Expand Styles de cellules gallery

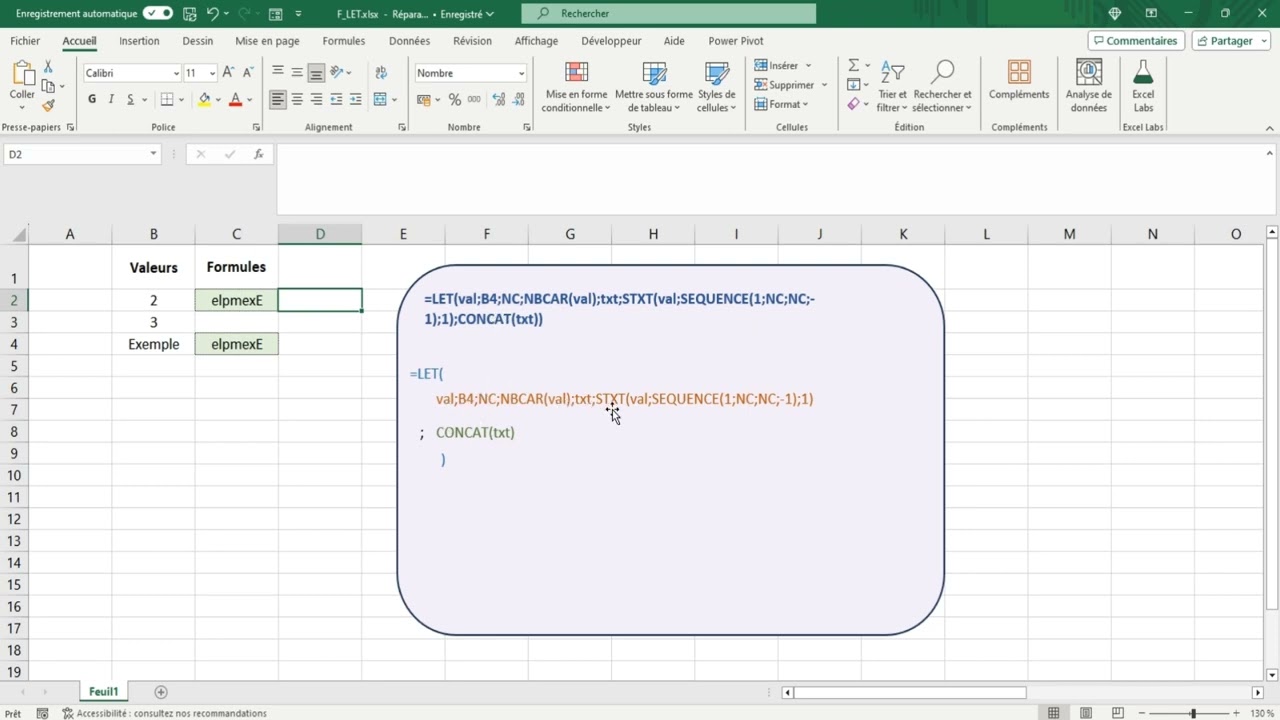[717, 87]
